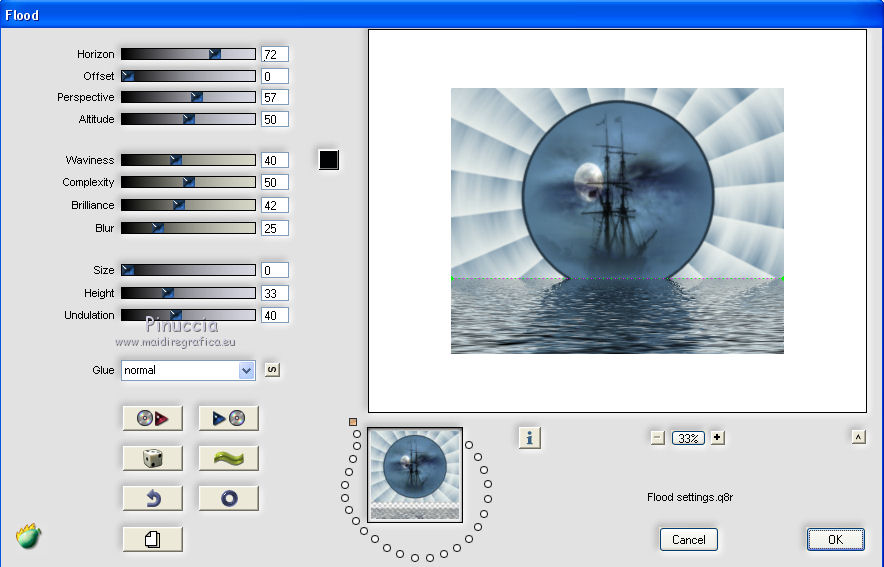Click the Size slider handle
Viewport: 884px width, 567px height.
[x=128, y=270]
